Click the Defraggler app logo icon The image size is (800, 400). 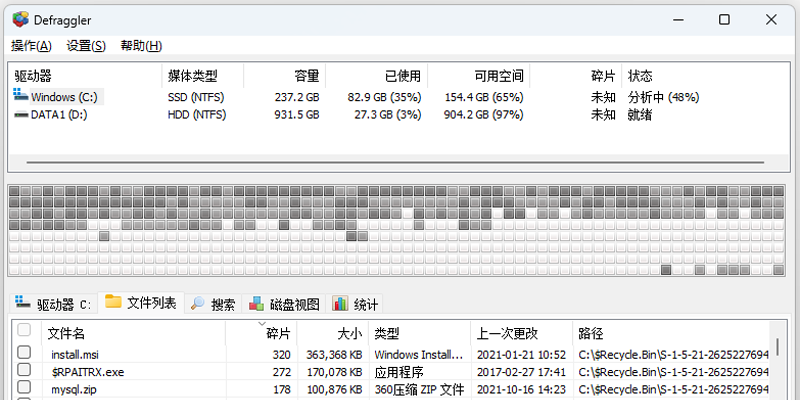point(21,20)
